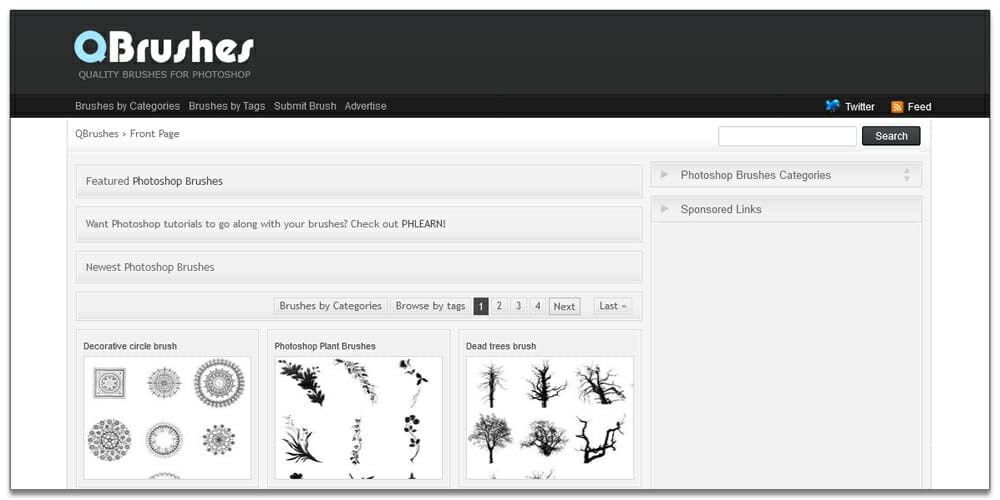Open Advertise in navigation bar
1000x500 pixels.
pyautogui.click(x=365, y=106)
